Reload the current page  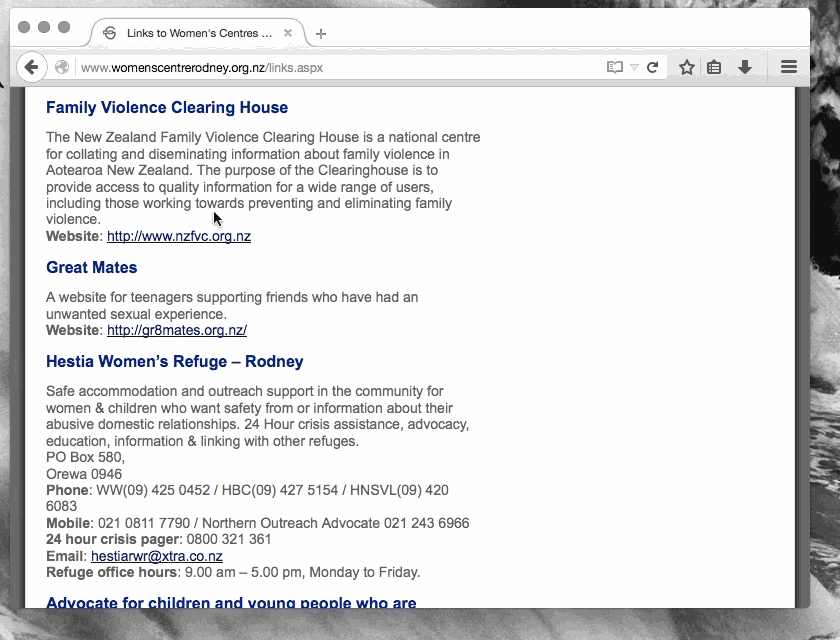[x=652, y=67]
